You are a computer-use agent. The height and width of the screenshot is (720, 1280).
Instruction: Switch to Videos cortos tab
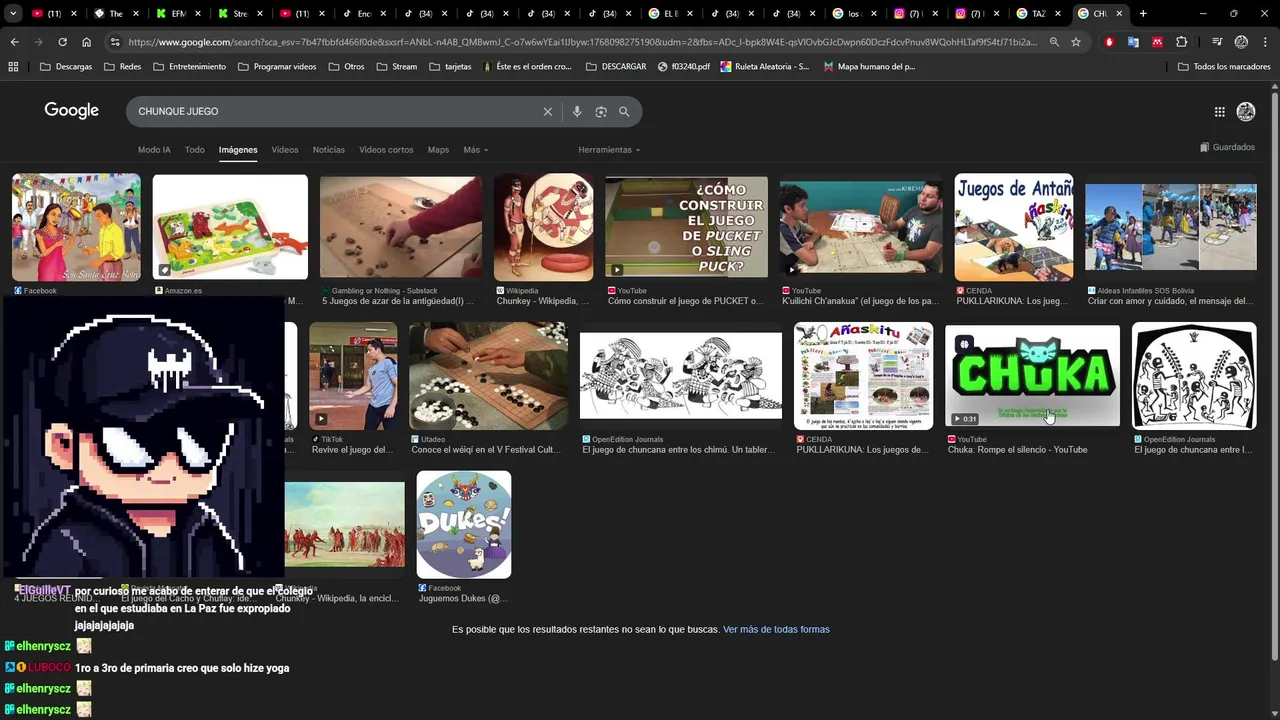(386, 150)
